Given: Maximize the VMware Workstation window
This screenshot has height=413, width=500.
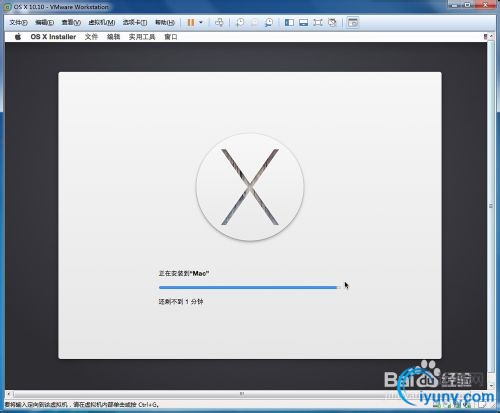Looking at the screenshot, I should coord(468,4).
